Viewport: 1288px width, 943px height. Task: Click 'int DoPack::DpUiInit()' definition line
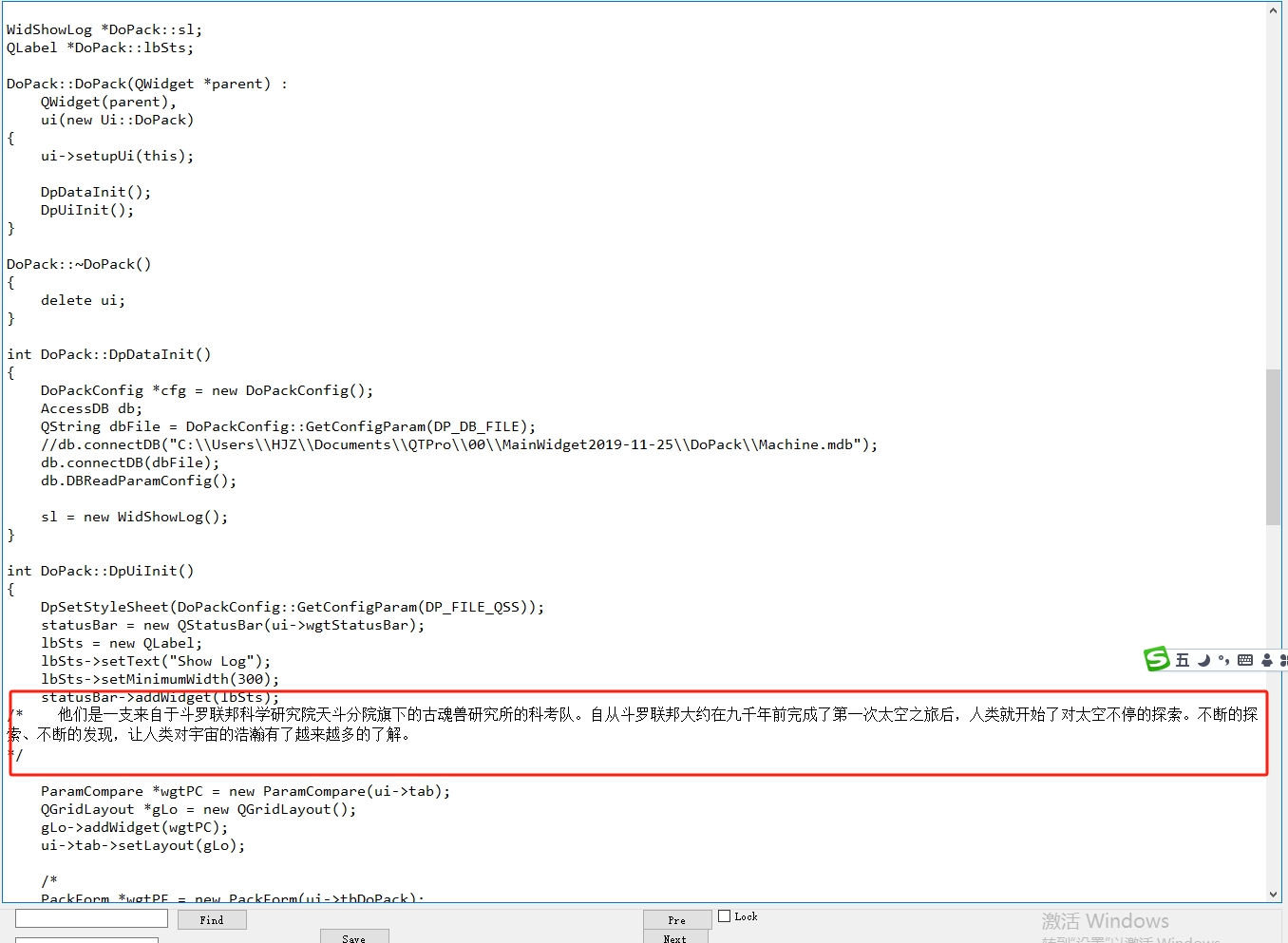click(x=100, y=571)
